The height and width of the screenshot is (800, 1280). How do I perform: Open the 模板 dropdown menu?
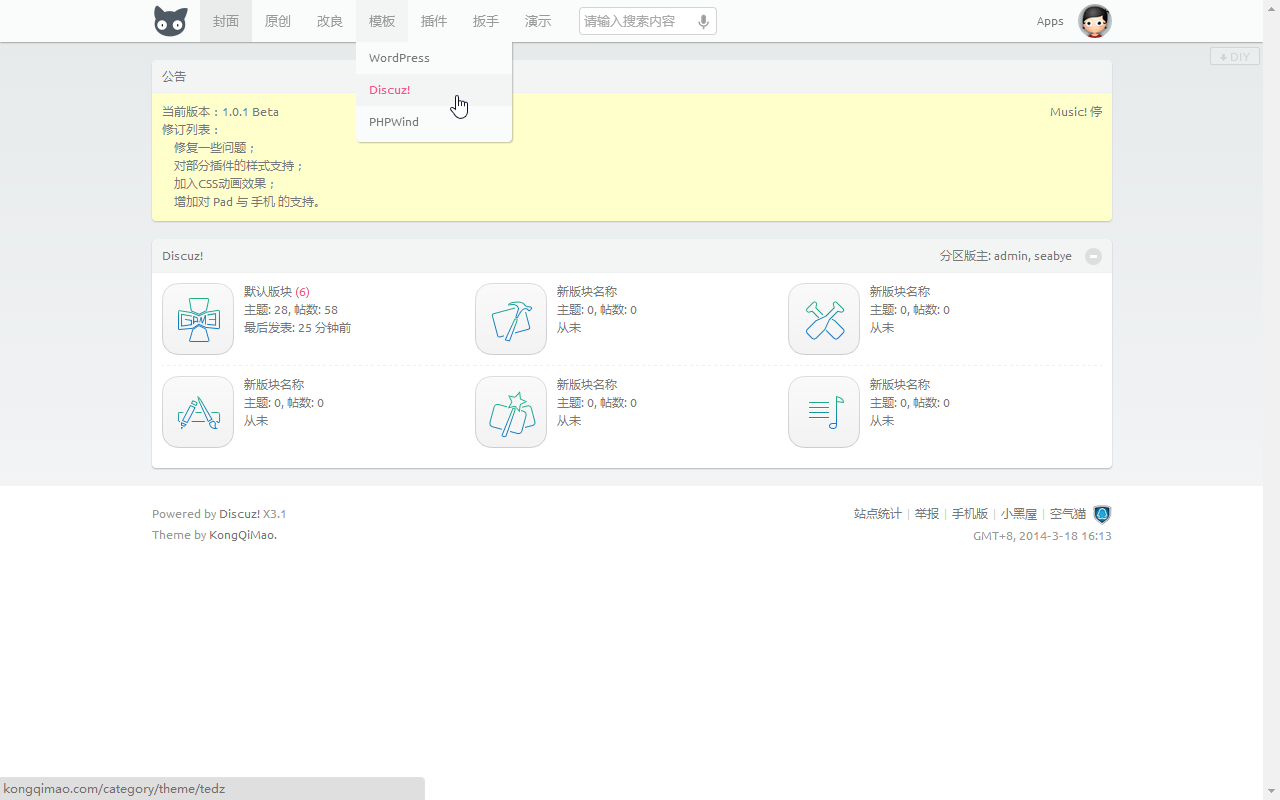pos(382,21)
